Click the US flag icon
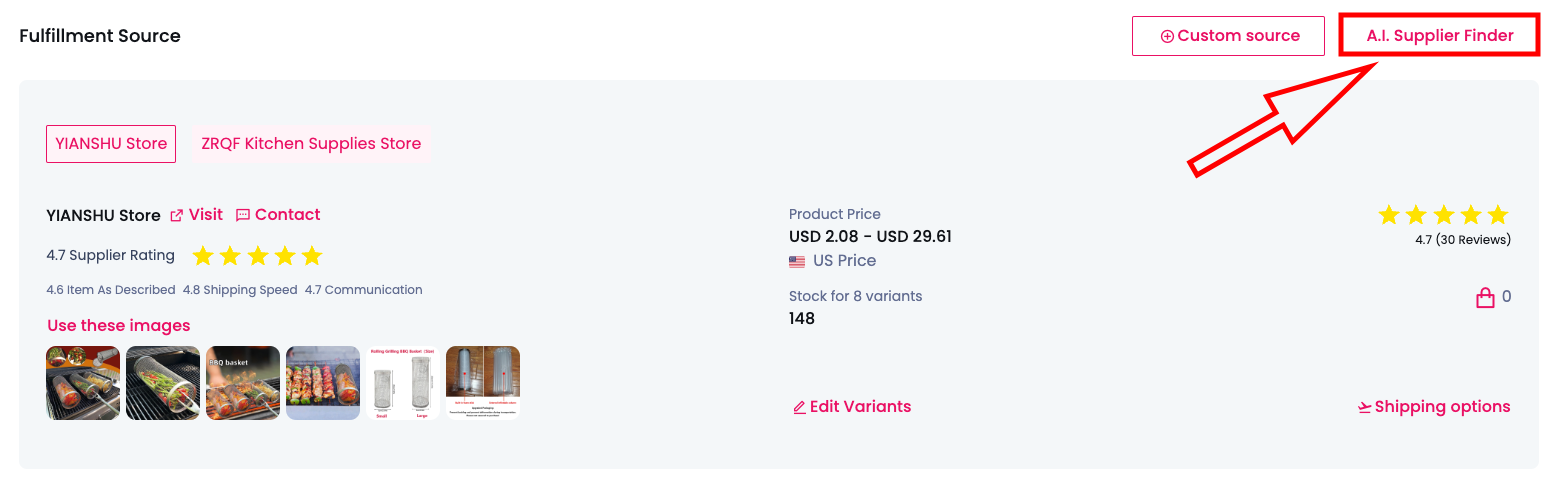The image size is (1558, 482). coord(797,261)
